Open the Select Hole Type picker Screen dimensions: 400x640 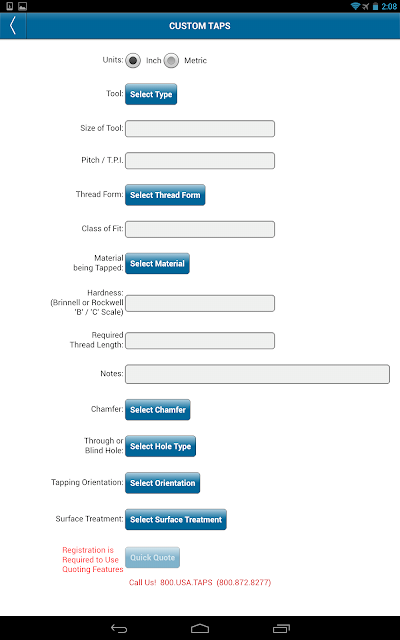click(160, 446)
